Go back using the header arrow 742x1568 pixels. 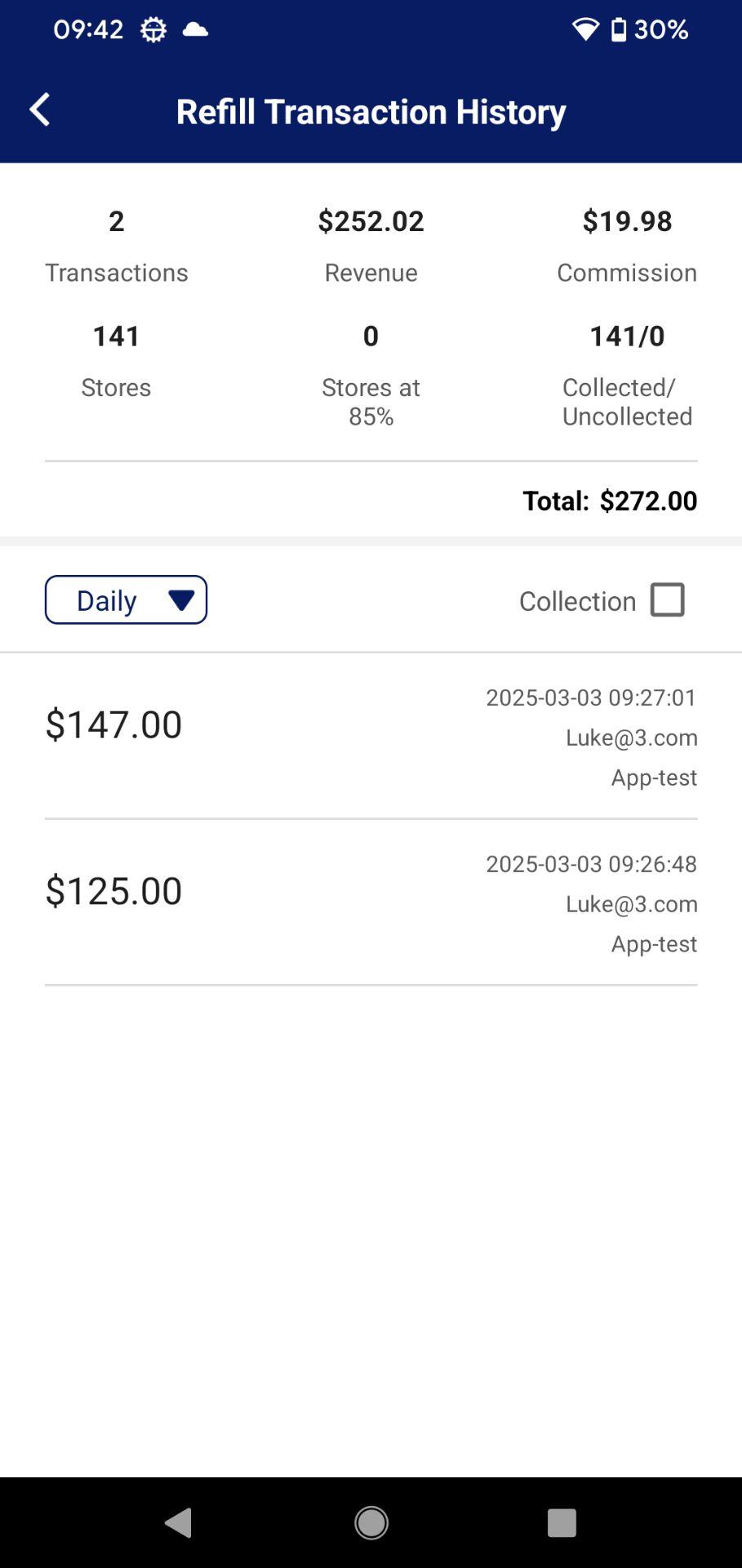(x=39, y=109)
